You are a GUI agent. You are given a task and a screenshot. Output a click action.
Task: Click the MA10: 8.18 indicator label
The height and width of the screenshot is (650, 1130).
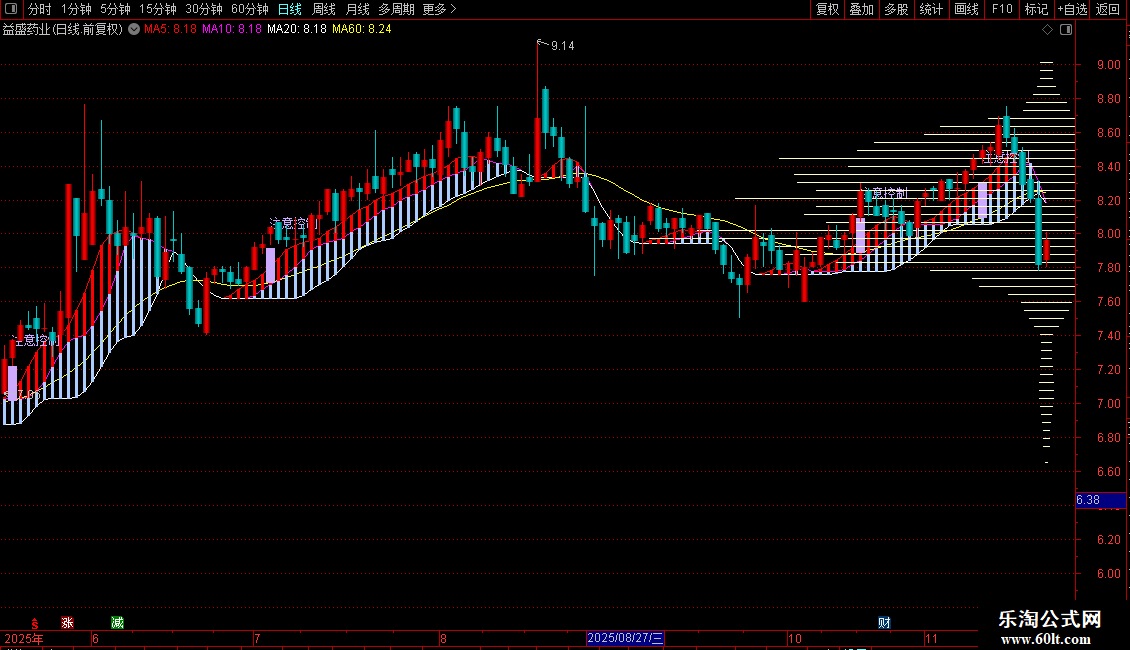pos(232,29)
